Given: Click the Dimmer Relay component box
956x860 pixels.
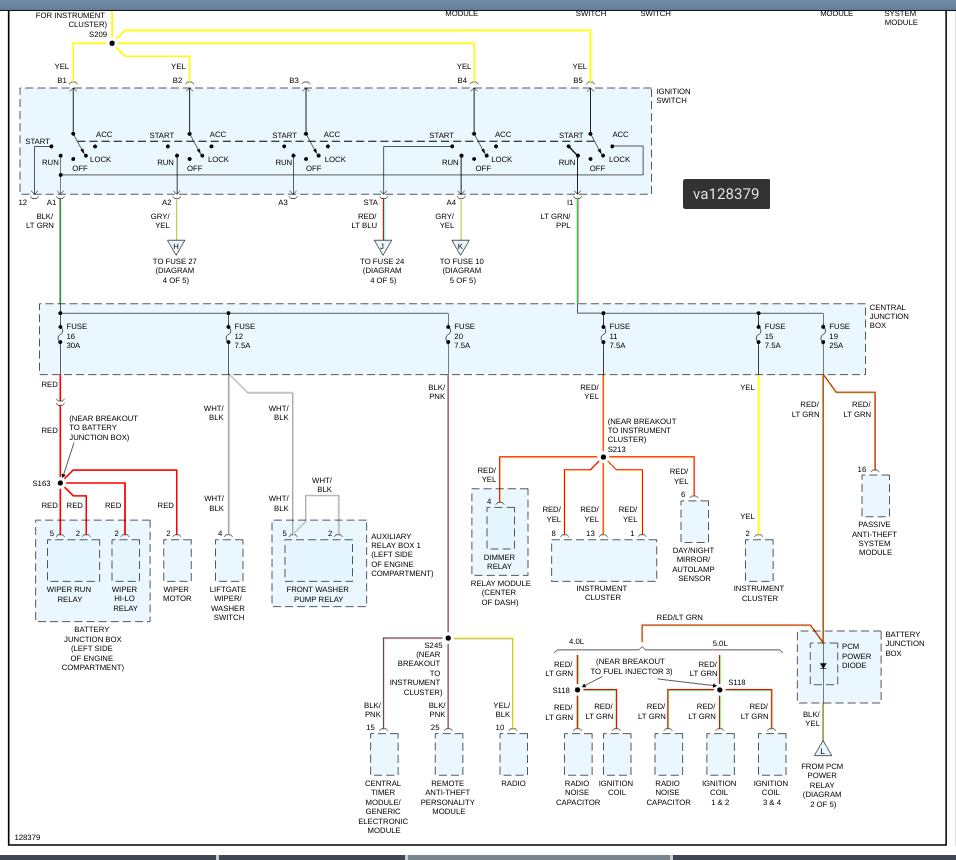Looking at the screenshot, I should (x=500, y=529).
